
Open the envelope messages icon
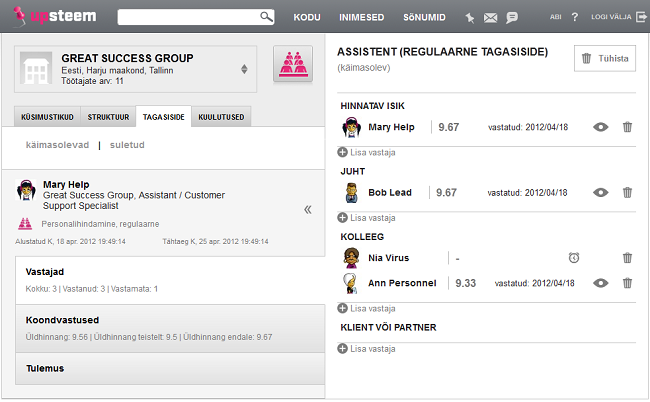pos(490,17)
